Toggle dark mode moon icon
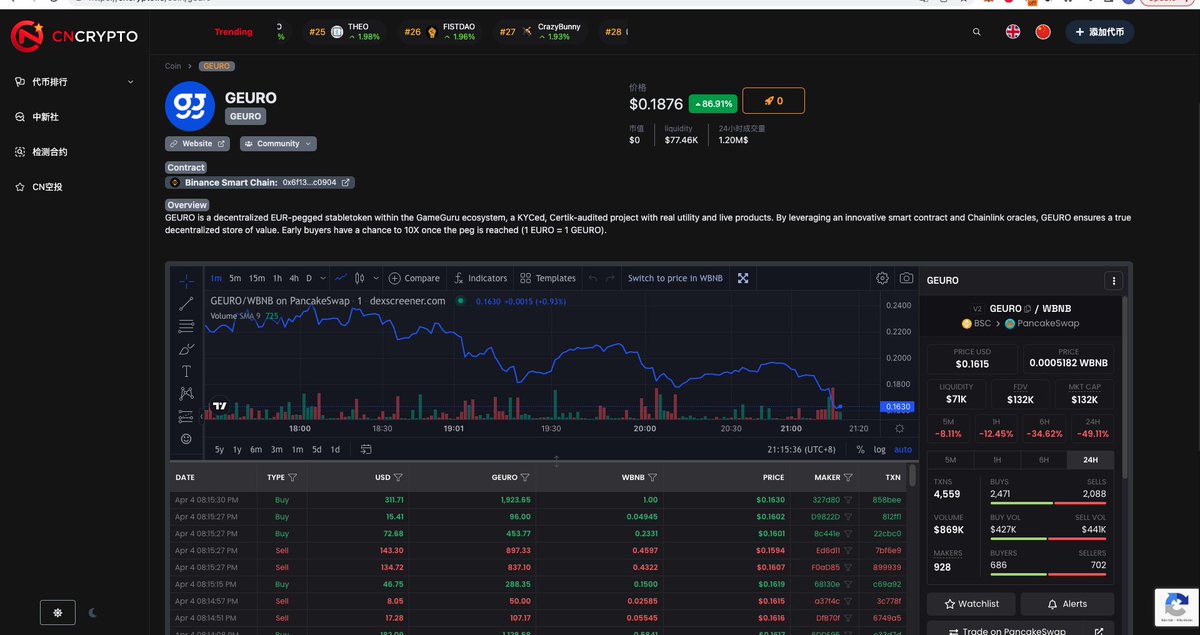This screenshot has width=1200, height=635. [x=93, y=612]
